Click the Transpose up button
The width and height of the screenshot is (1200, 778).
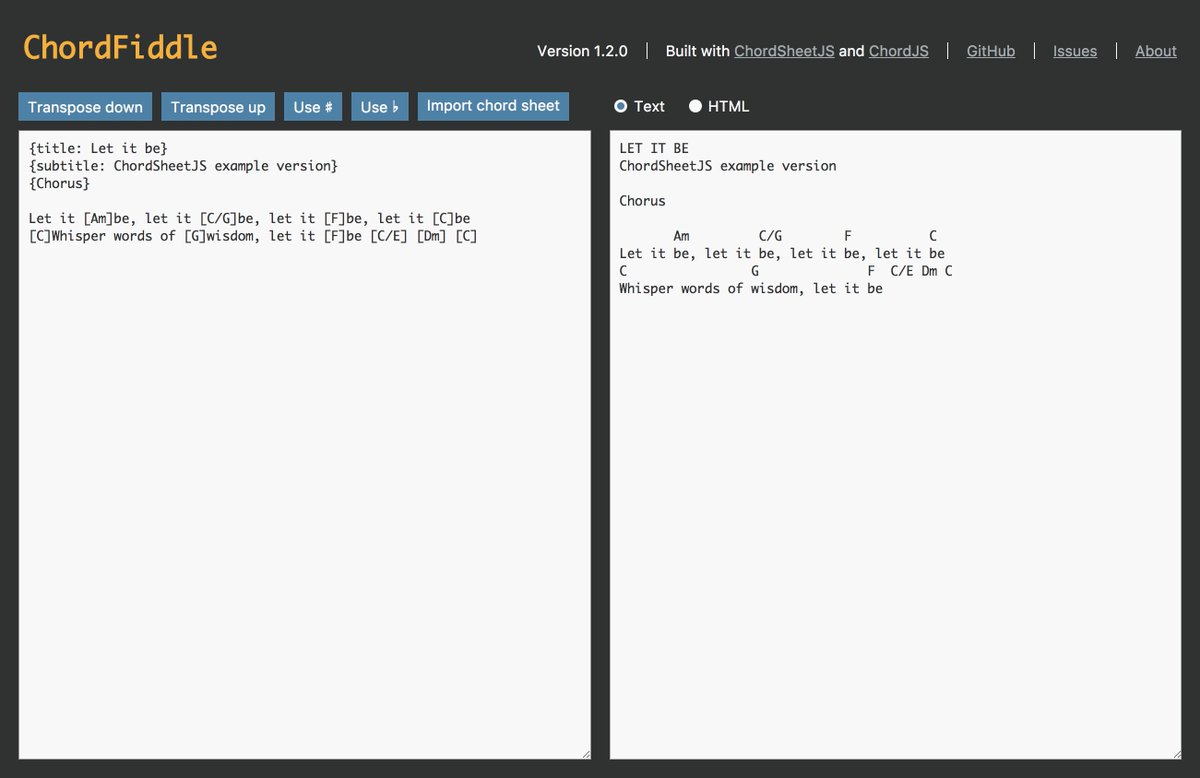(x=218, y=107)
